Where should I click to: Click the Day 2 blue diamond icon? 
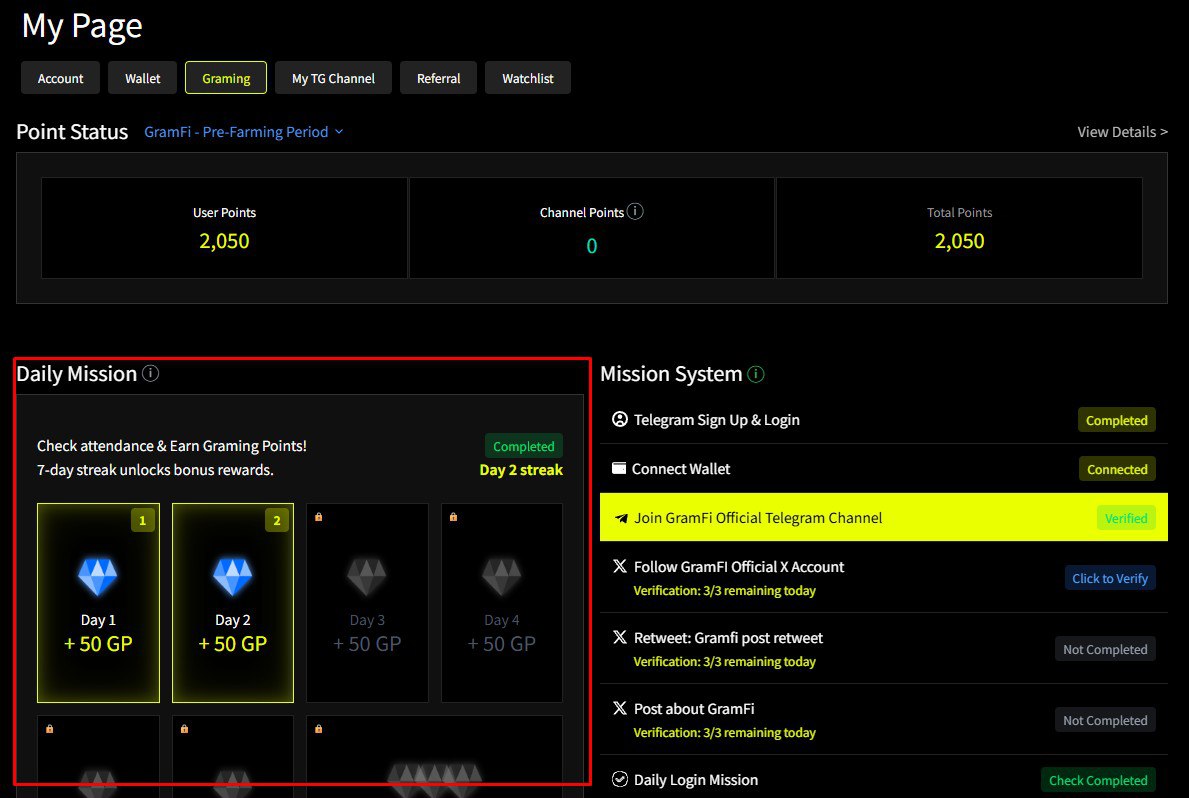click(232, 577)
